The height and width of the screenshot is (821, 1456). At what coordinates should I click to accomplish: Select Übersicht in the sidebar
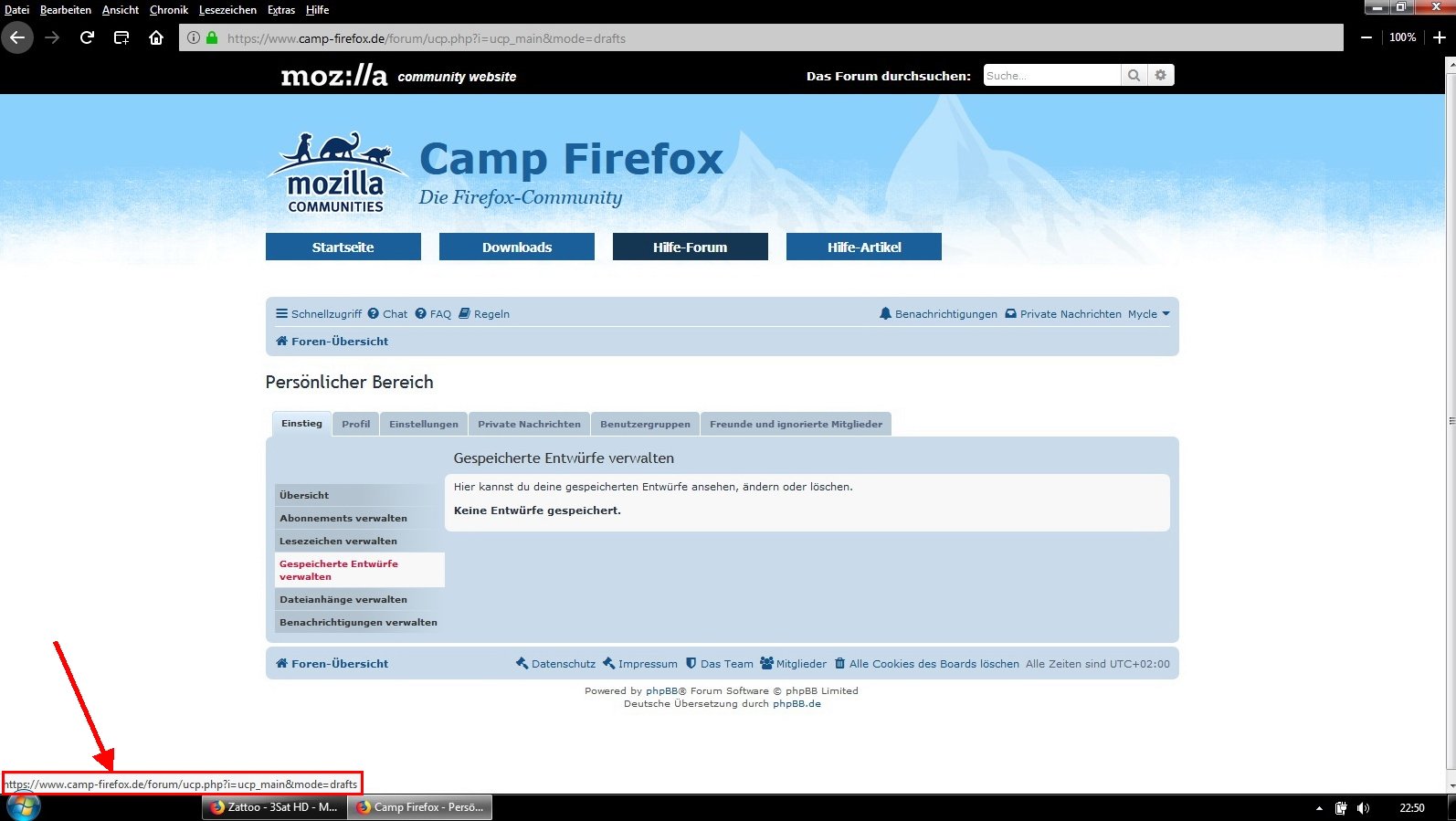[x=360, y=495]
